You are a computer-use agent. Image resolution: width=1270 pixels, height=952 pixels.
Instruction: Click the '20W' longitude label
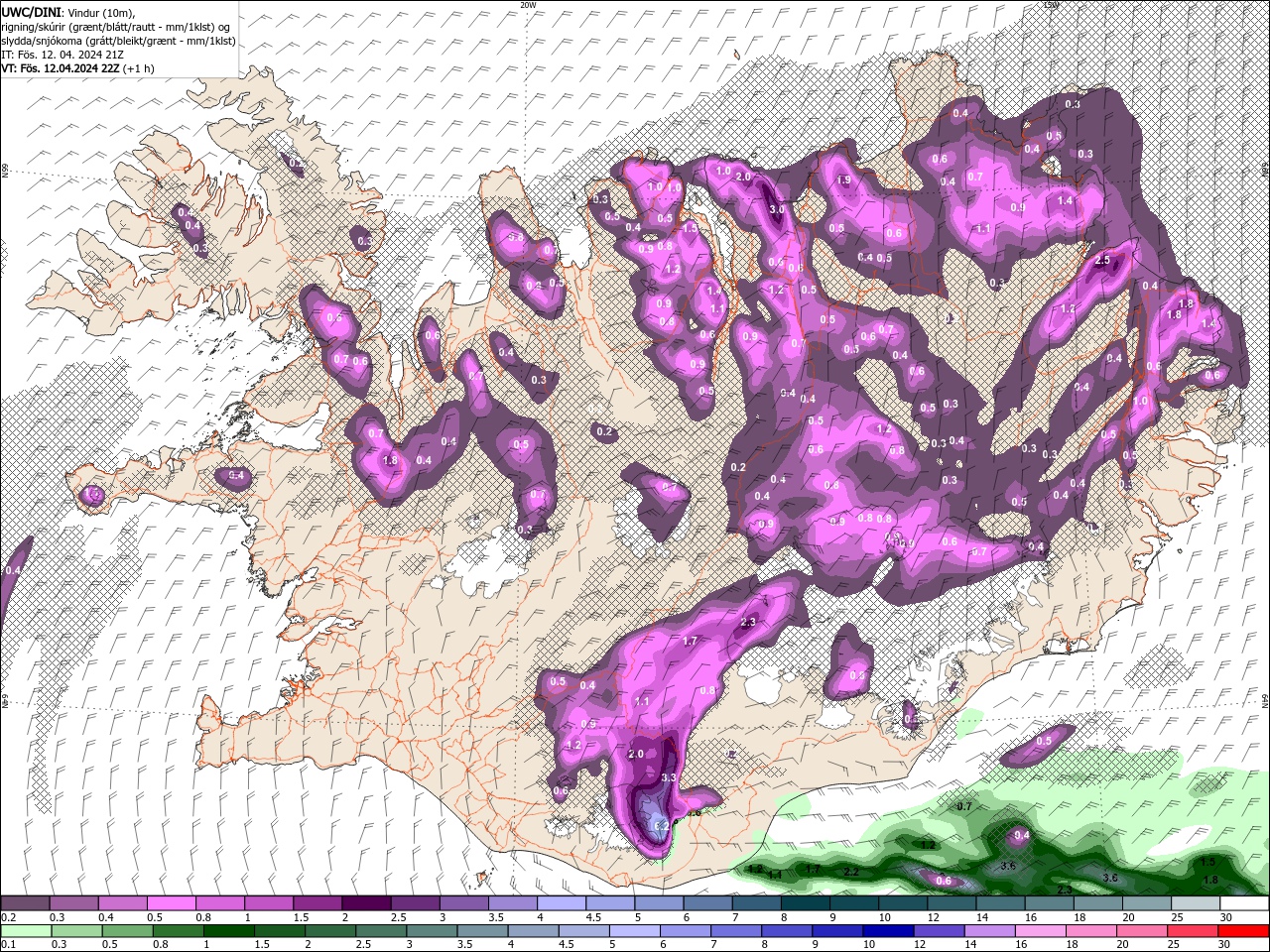[x=528, y=5]
